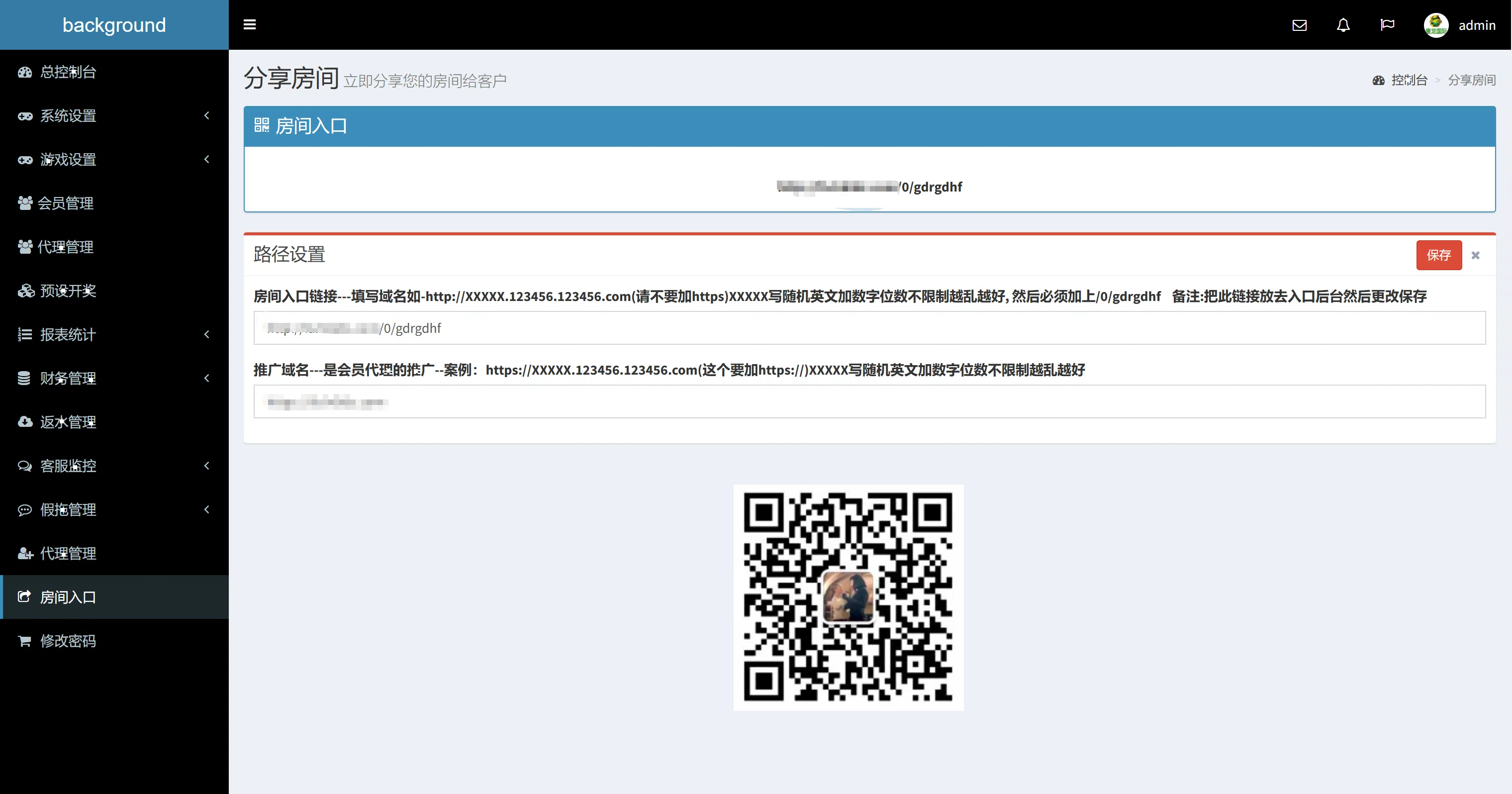Screen dimensions: 1512x794
Task: Click the 总控制台 dashboard icon
Action: (x=25, y=72)
